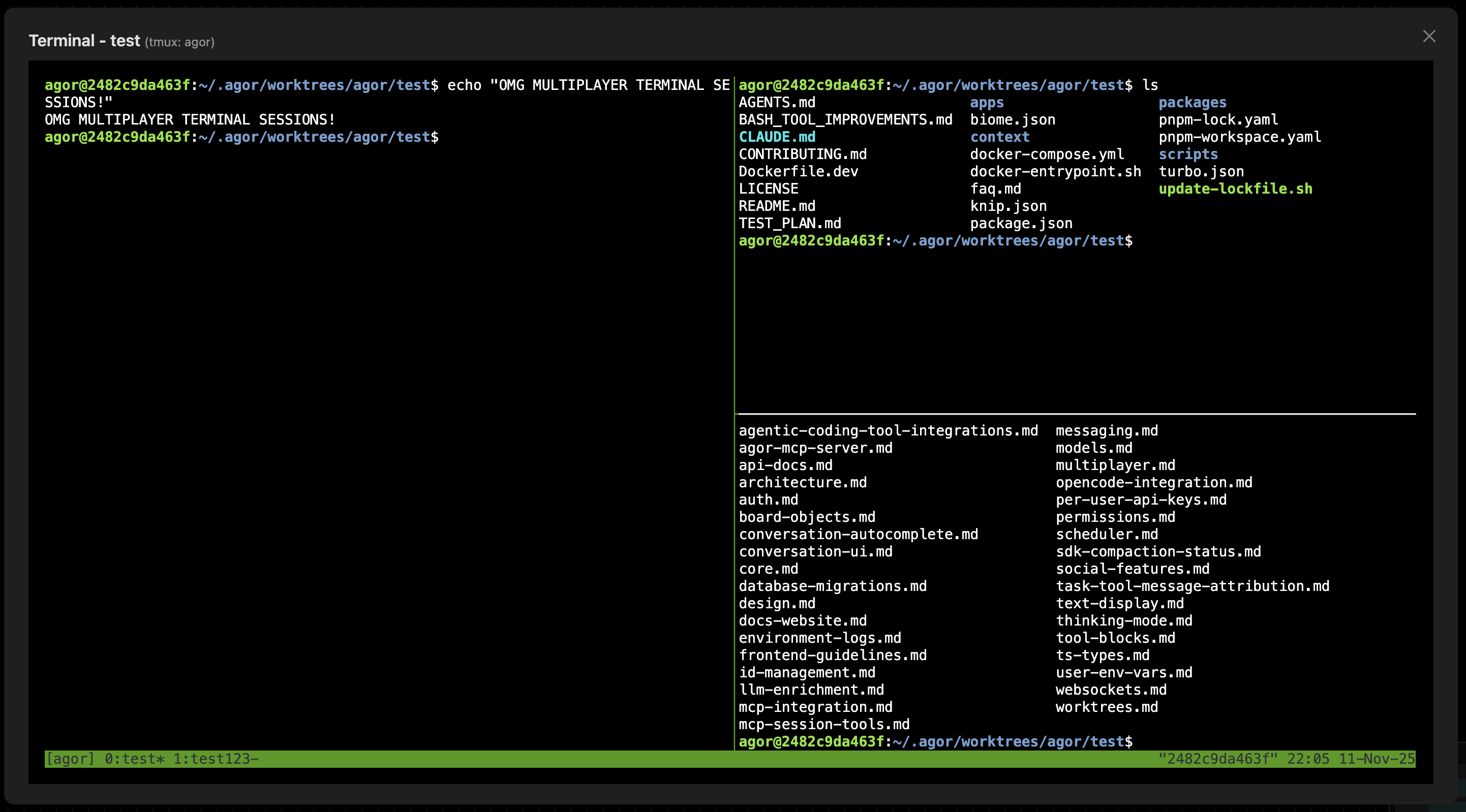Select worktrees.md at bottom of listing
The image size is (1466, 812).
pos(1107,707)
